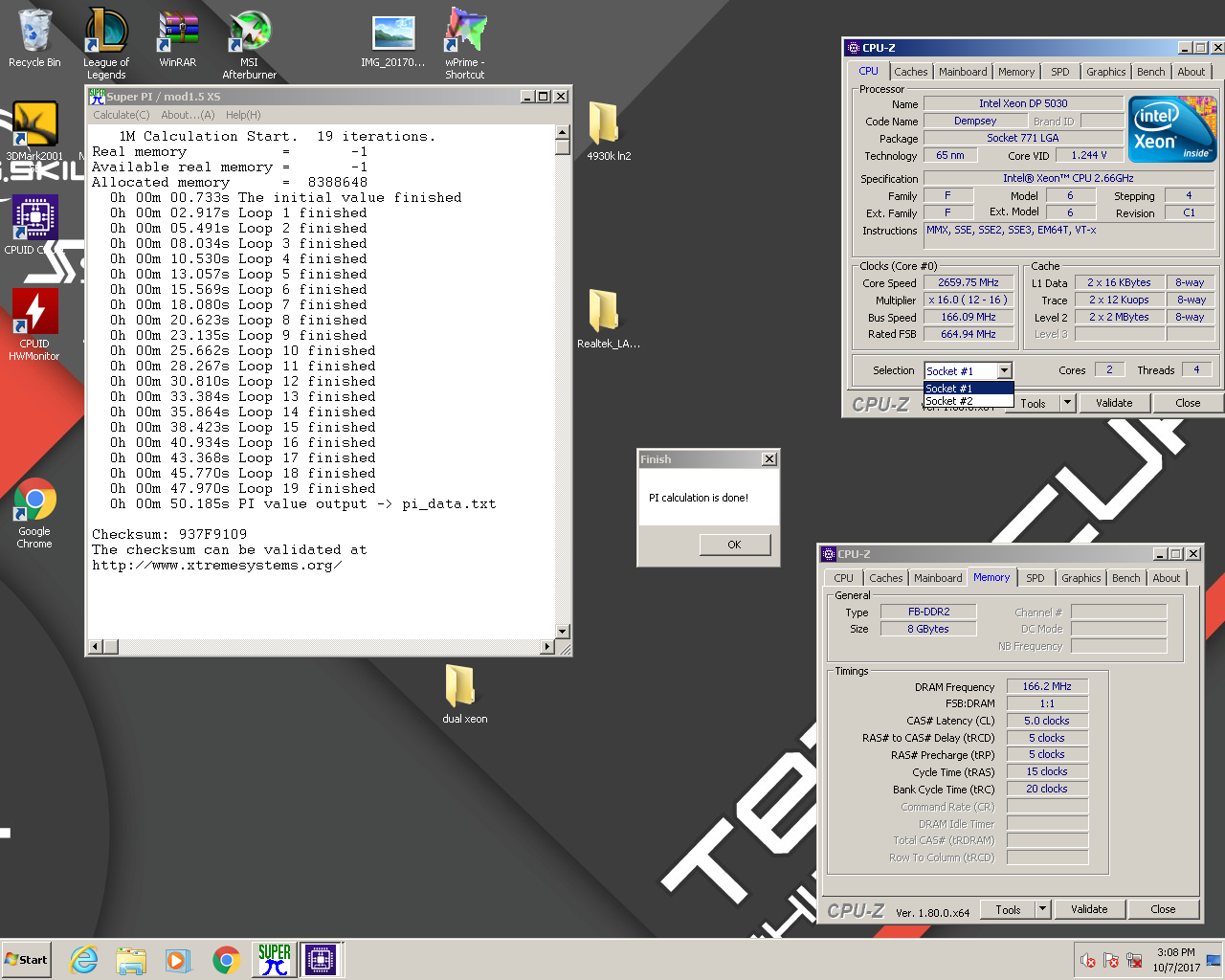Select Socket #2 in dropdown list

click(968, 401)
